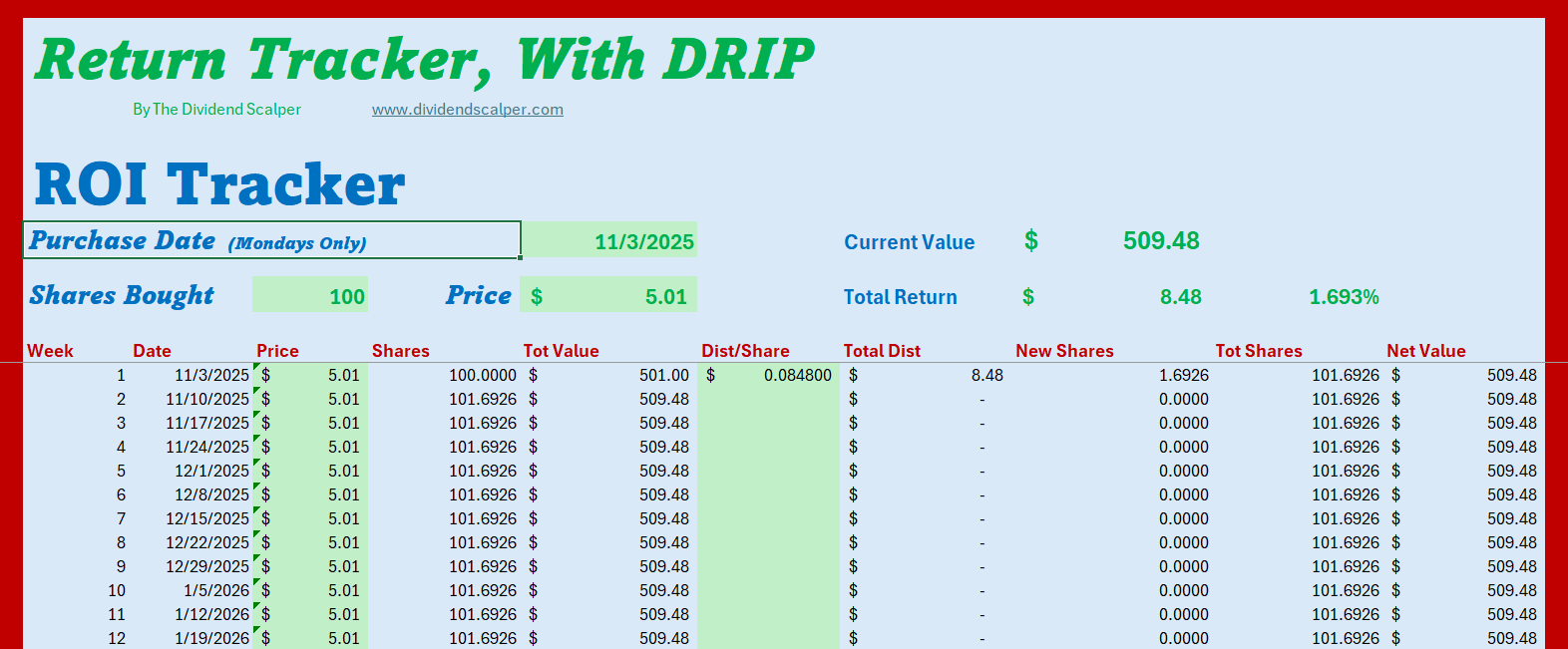Select the Price input cell showing 5.01
1568x649 pixels.
(608, 295)
